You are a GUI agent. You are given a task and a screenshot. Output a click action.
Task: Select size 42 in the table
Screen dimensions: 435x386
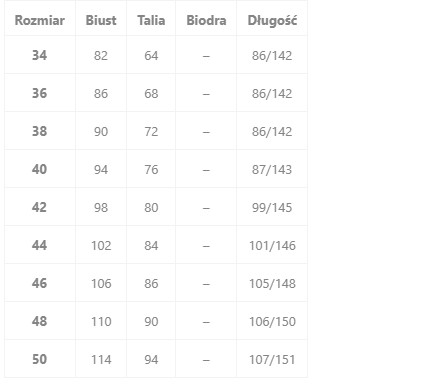coord(39,207)
